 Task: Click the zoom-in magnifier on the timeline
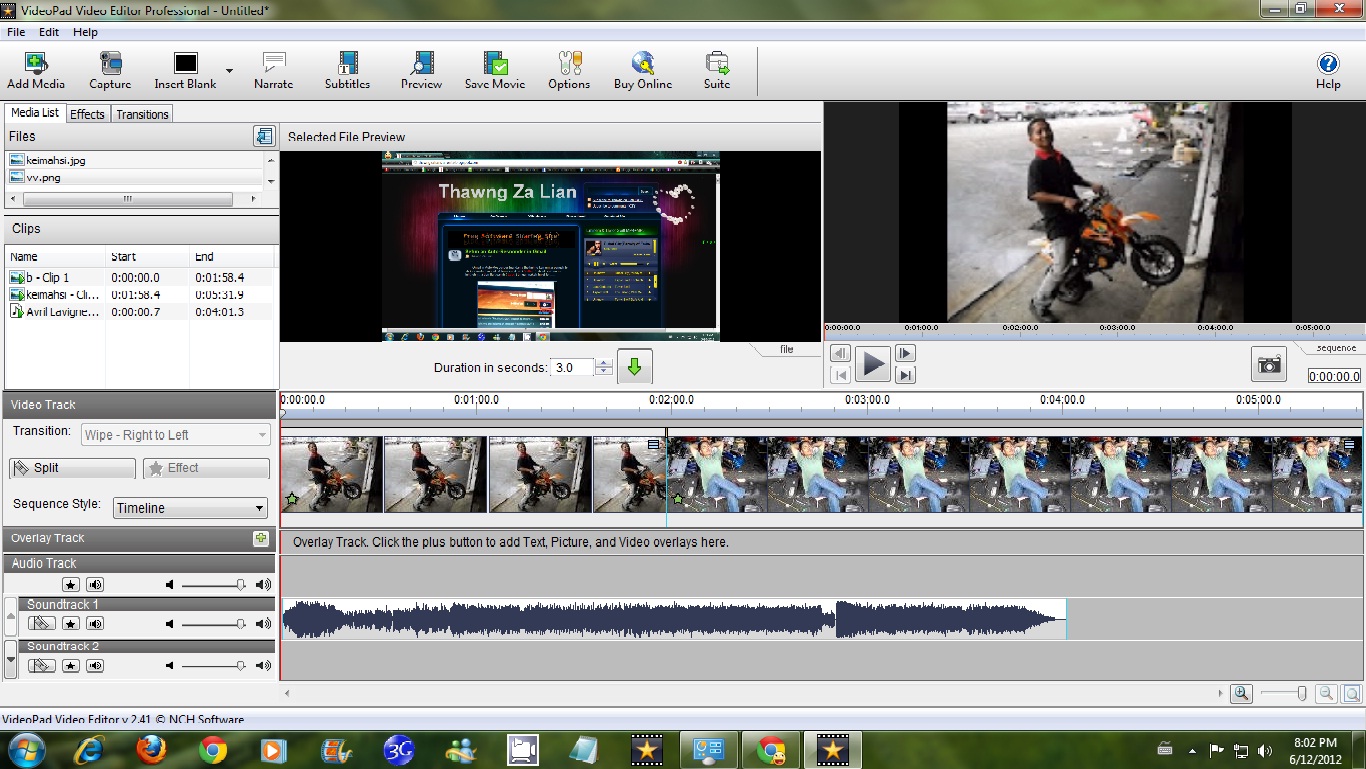click(x=1241, y=693)
